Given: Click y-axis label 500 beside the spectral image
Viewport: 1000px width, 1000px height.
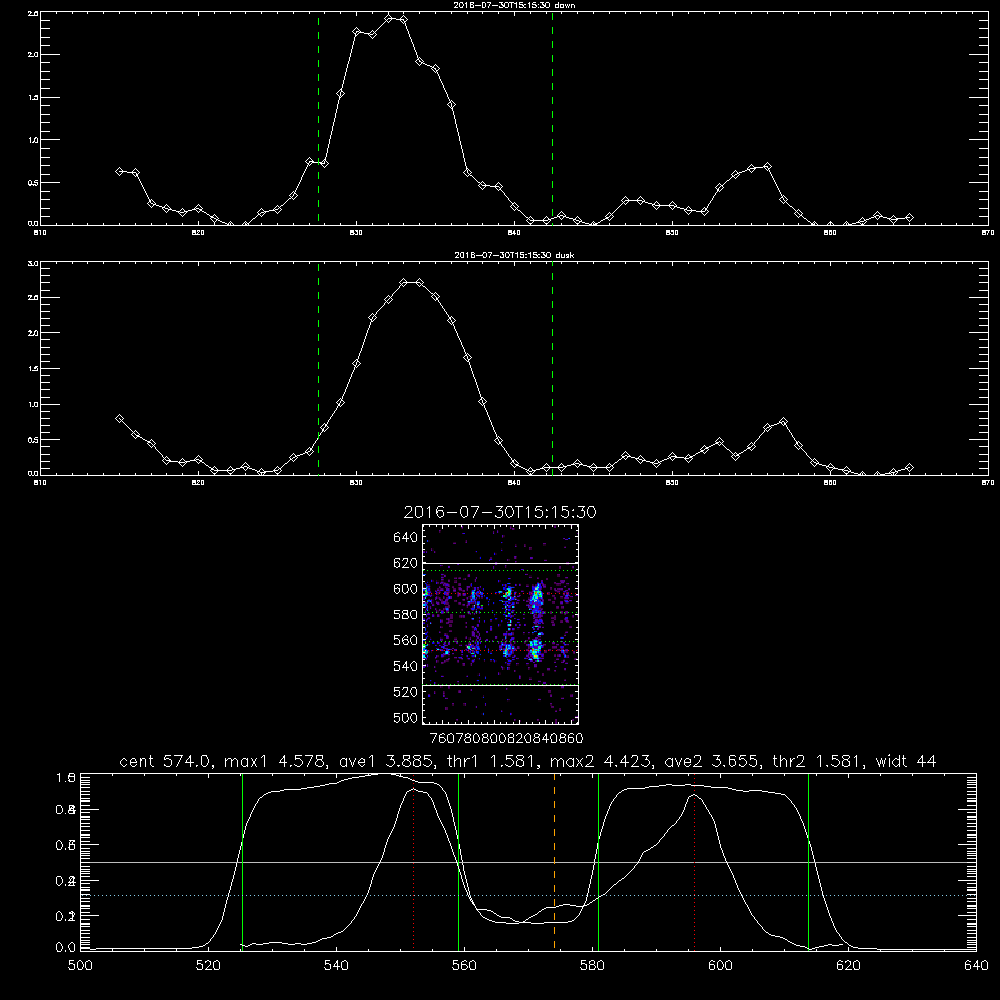Looking at the screenshot, I should [x=406, y=717].
